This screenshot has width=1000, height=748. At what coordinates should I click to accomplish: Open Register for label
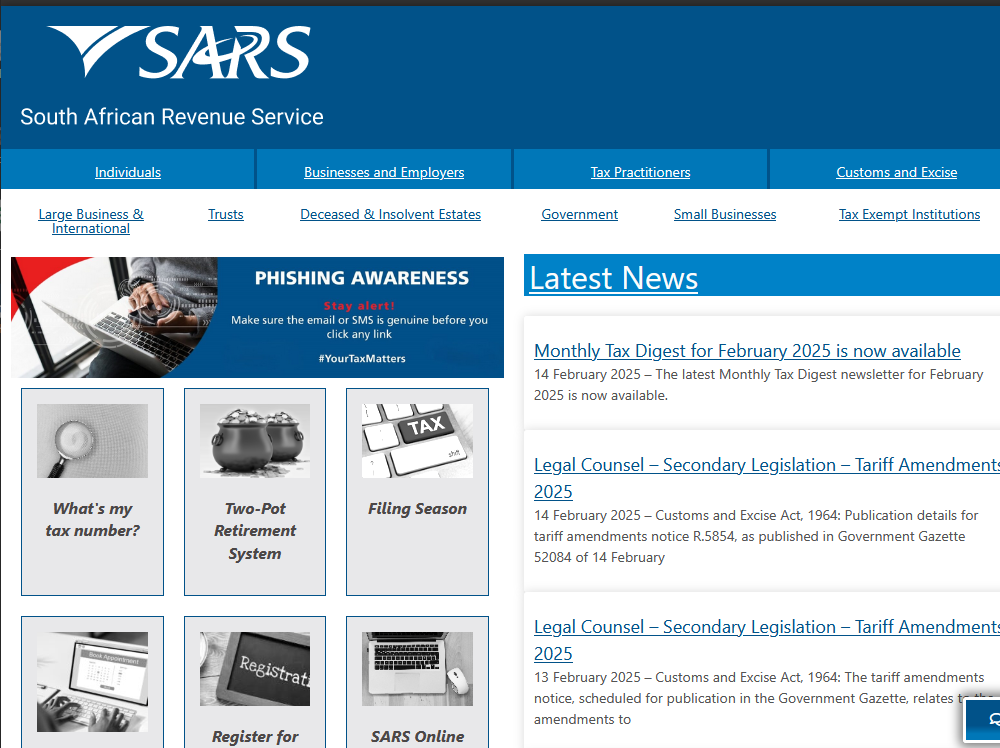click(255, 737)
